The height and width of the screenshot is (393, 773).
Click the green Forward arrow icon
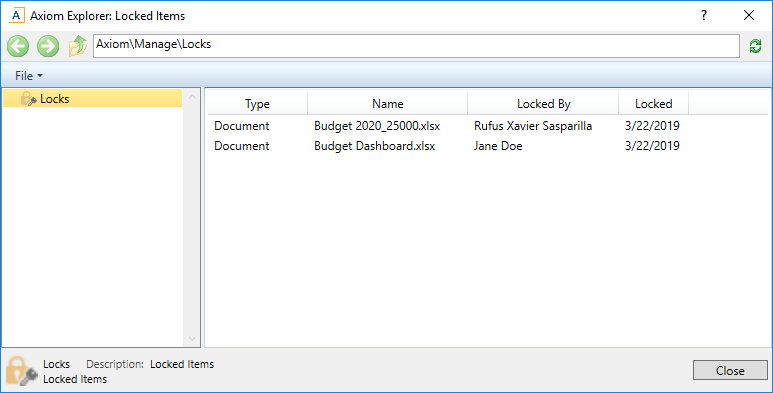[x=48, y=46]
